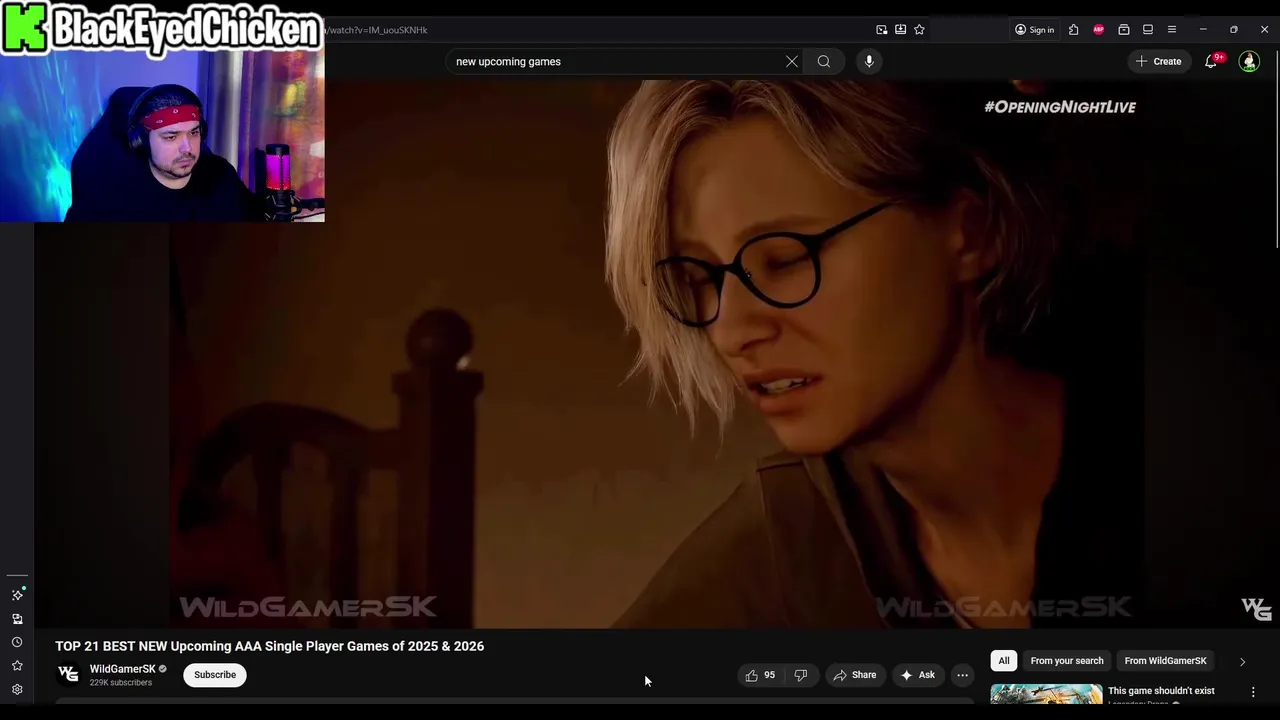This screenshot has height=720, width=1280.
Task: Open the ABP adblock extension
Action: point(1099,30)
